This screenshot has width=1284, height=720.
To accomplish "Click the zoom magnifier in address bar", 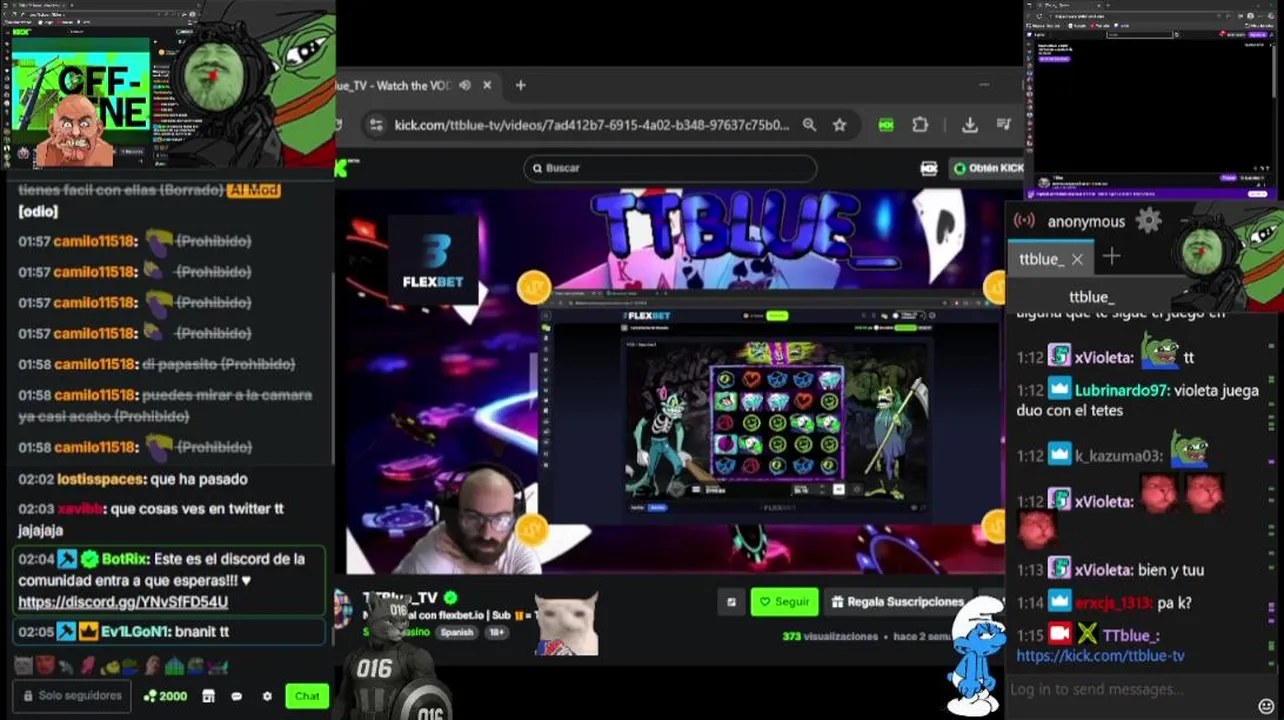I will pyautogui.click(x=808, y=125).
